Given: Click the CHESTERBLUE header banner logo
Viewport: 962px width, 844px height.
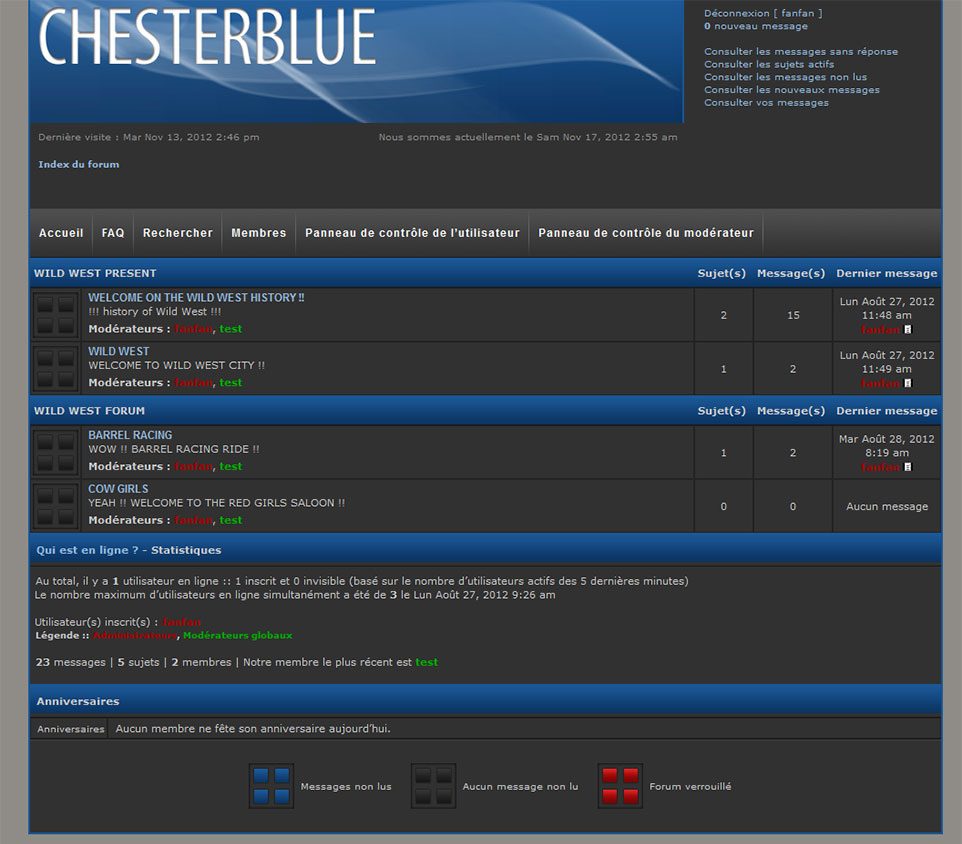Looking at the screenshot, I should (x=207, y=40).
